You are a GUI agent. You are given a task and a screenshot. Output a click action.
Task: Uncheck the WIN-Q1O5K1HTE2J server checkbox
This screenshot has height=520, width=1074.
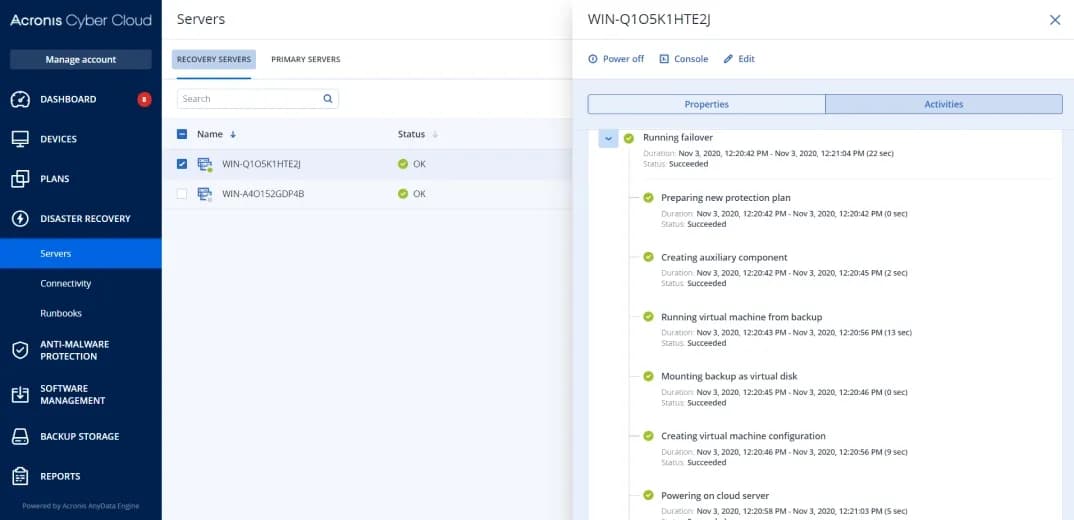click(182, 164)
